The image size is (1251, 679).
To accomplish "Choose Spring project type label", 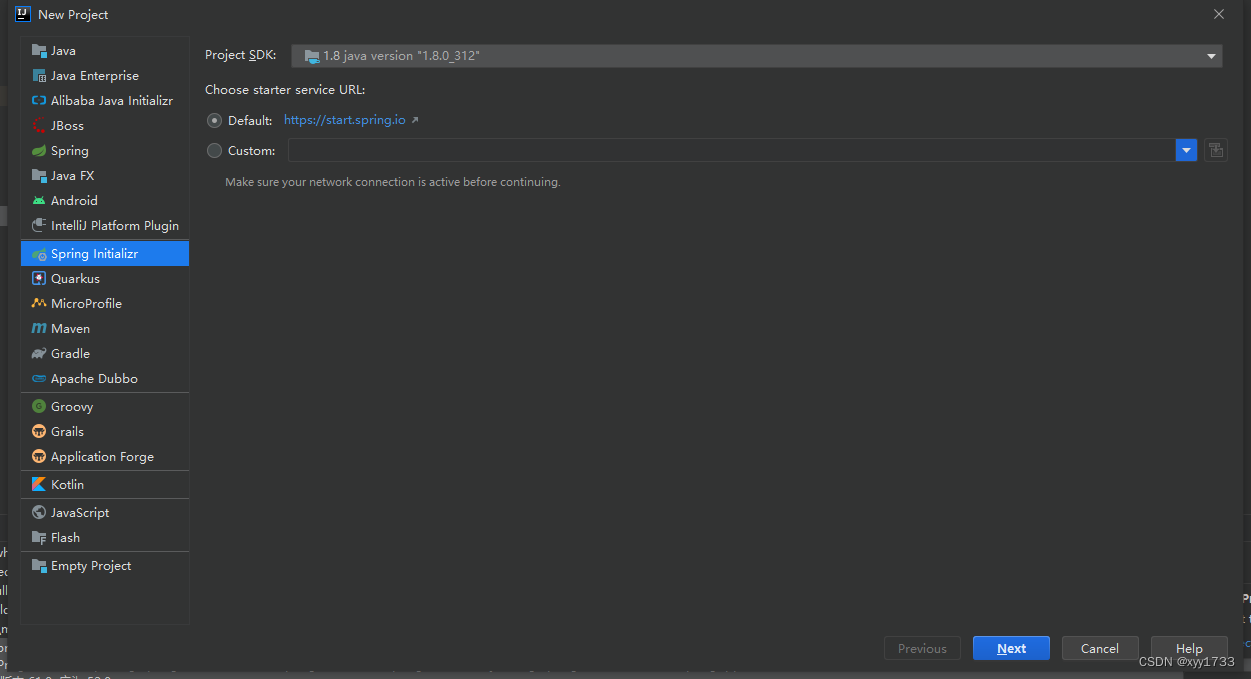I will 70,151.
